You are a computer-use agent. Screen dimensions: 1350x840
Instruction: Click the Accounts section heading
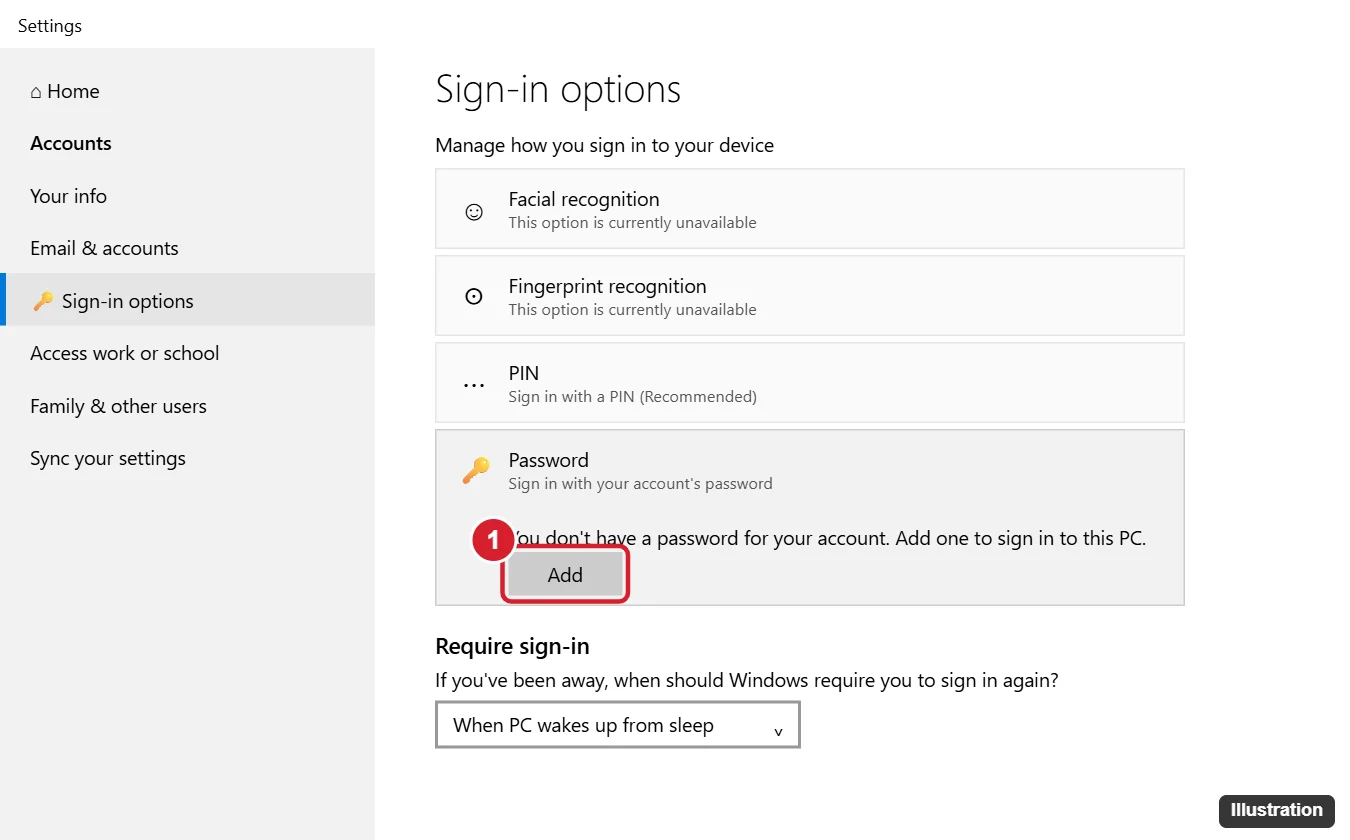tap(71, 143)
